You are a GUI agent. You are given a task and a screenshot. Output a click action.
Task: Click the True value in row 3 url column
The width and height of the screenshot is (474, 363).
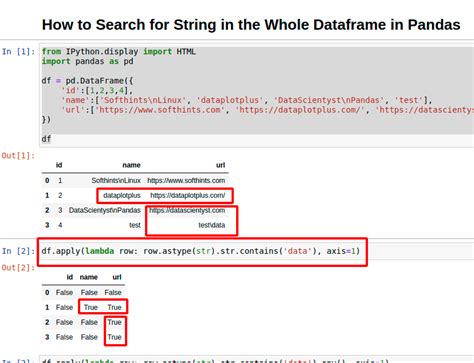coord(114,337)
